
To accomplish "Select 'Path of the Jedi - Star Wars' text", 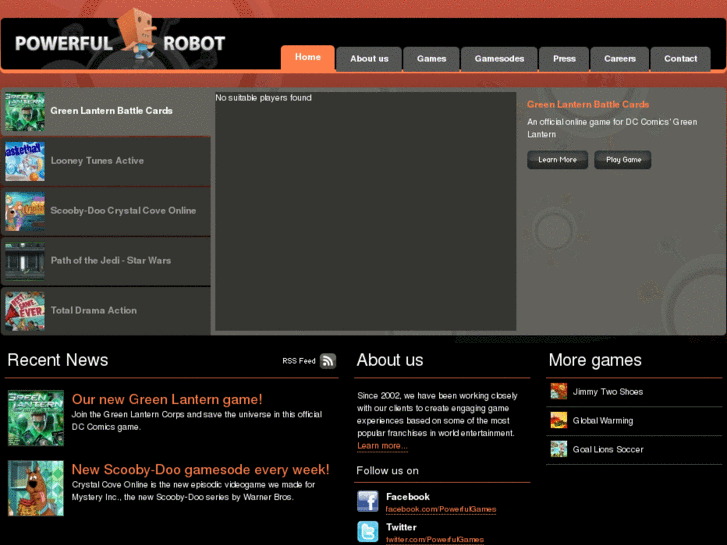I will [x=111, y=261].
